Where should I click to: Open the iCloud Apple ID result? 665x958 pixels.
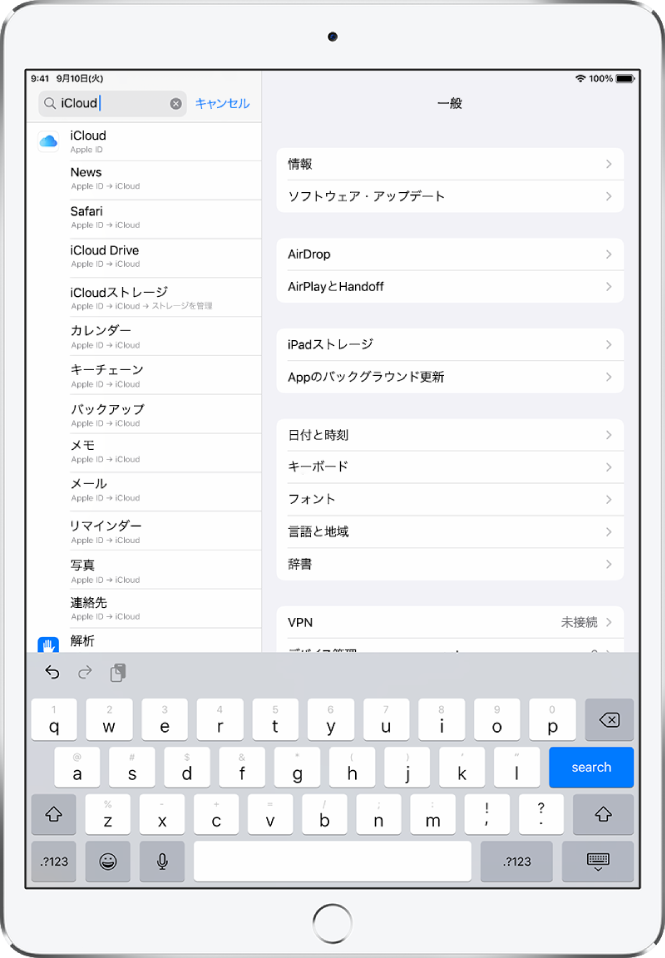tap(144, 142)
